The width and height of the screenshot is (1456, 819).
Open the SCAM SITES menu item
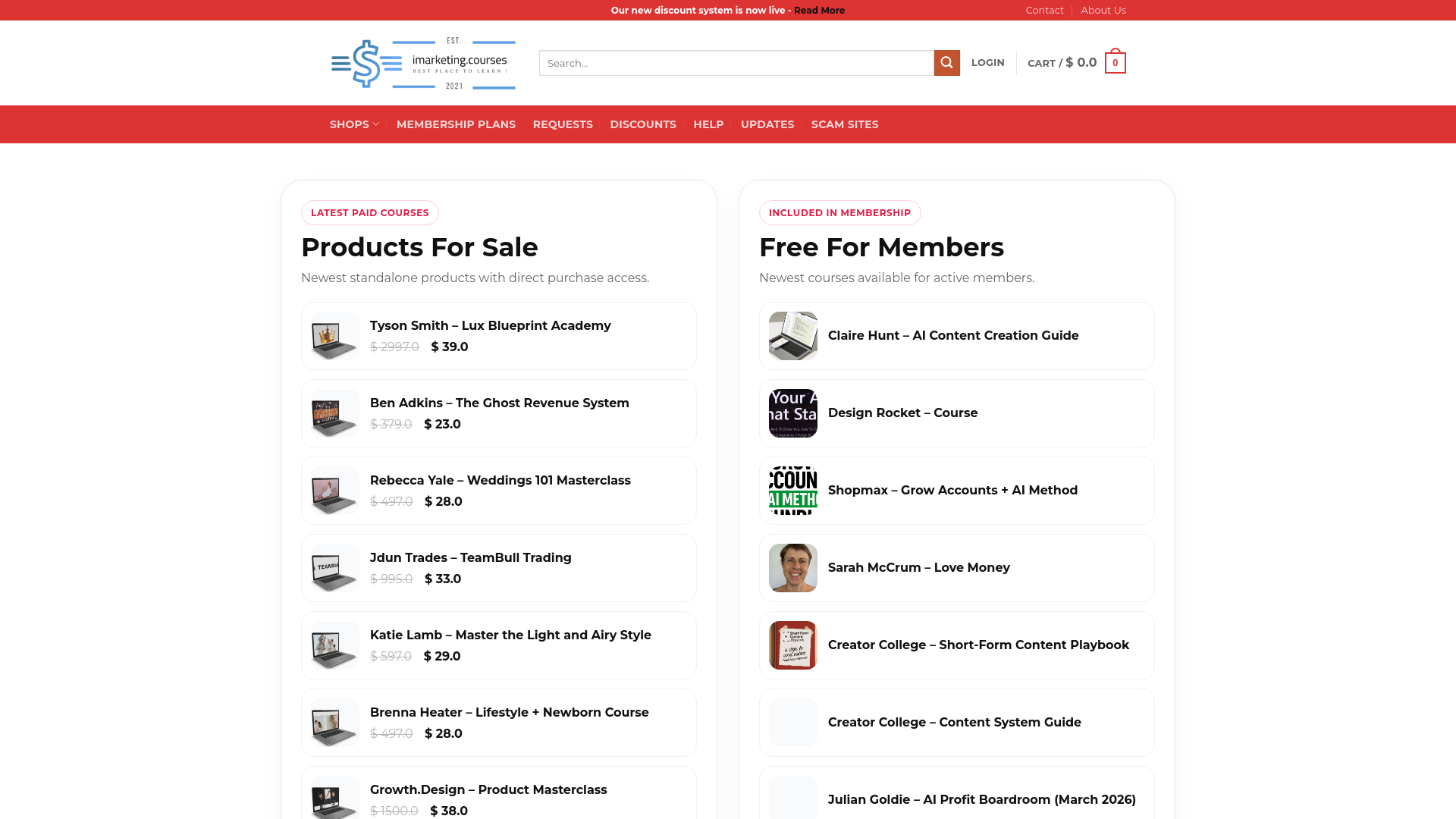point(845,124)
